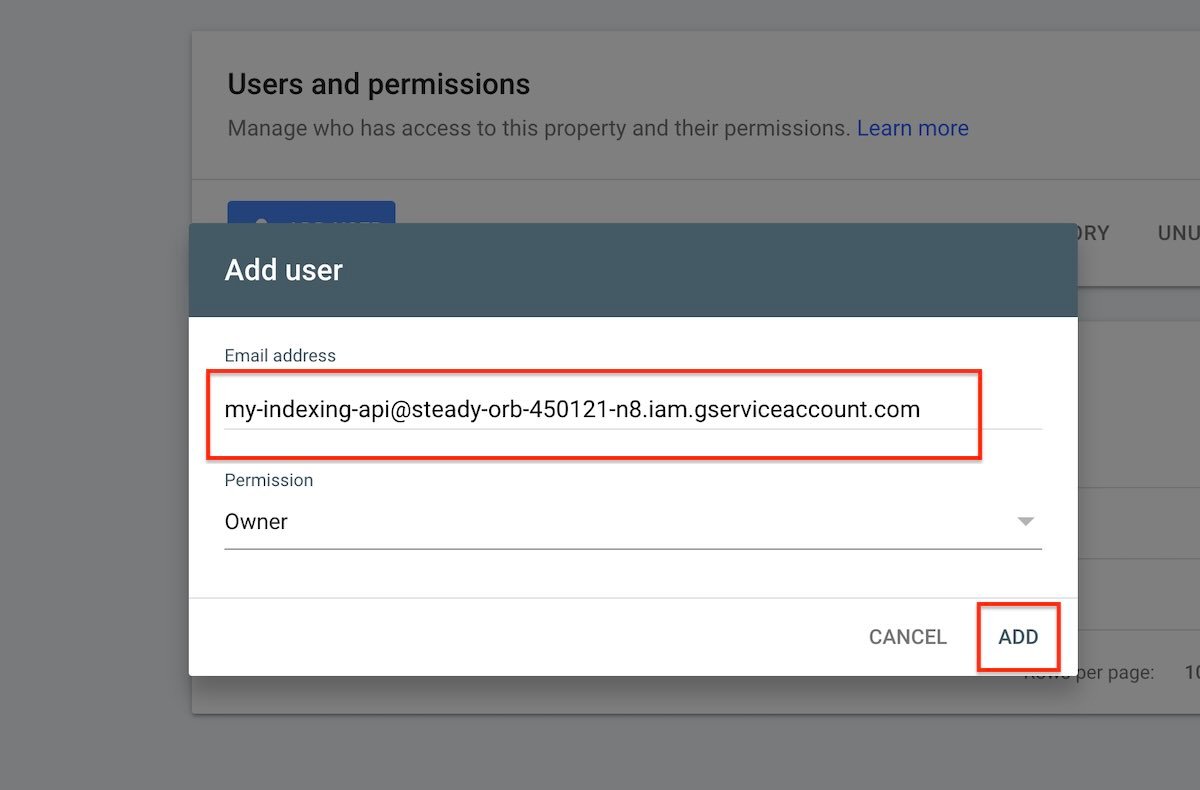Click the service account email text
The width and height of the screenshot is (1200, 790).
click(x=572, y=410)
